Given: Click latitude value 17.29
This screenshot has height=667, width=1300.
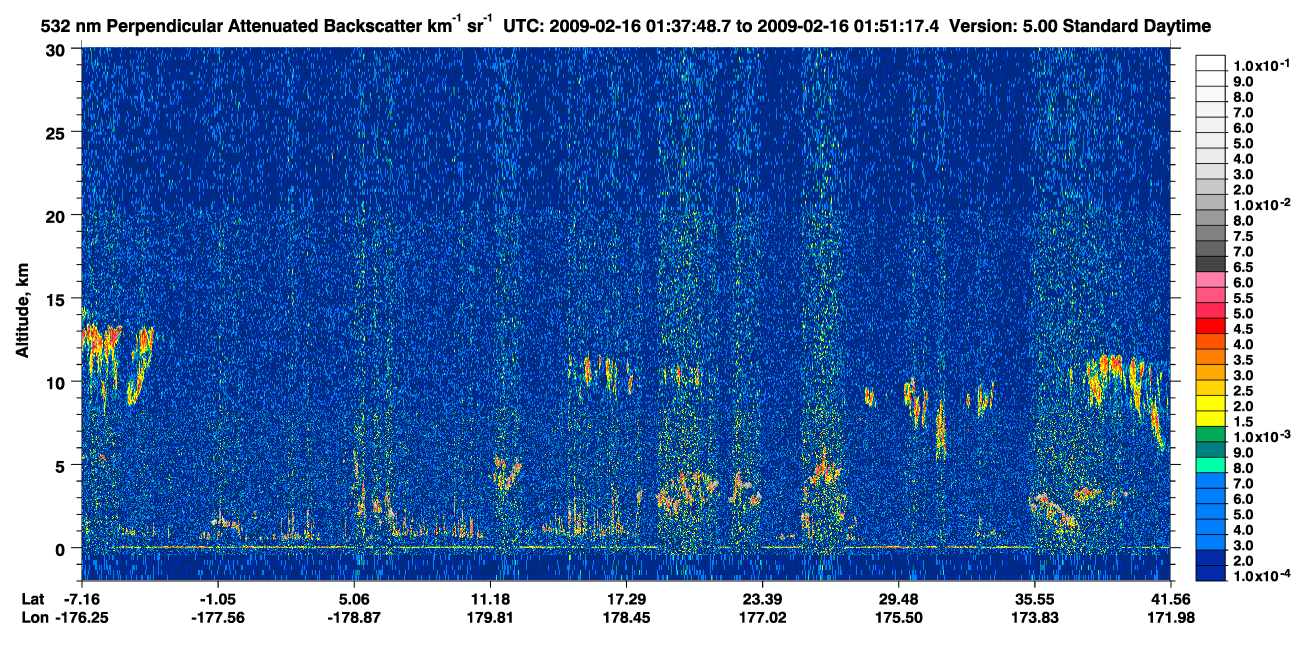Looking at the screenshot, I should [x=626, y=599].
